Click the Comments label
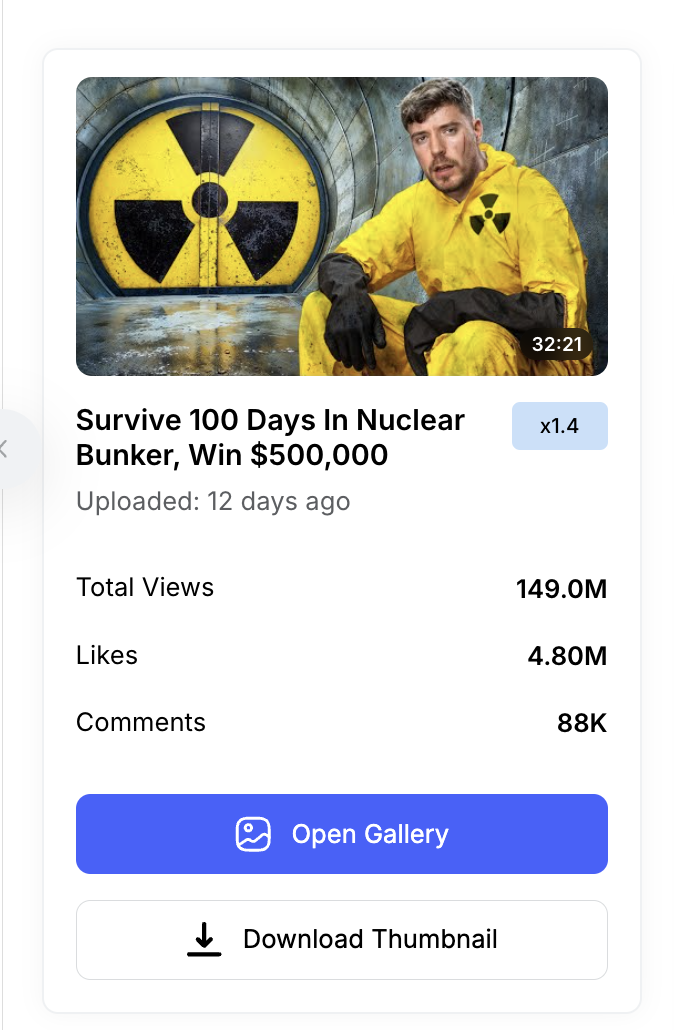The width and height of the screenshot is (674, 1030). click(141, 722)
